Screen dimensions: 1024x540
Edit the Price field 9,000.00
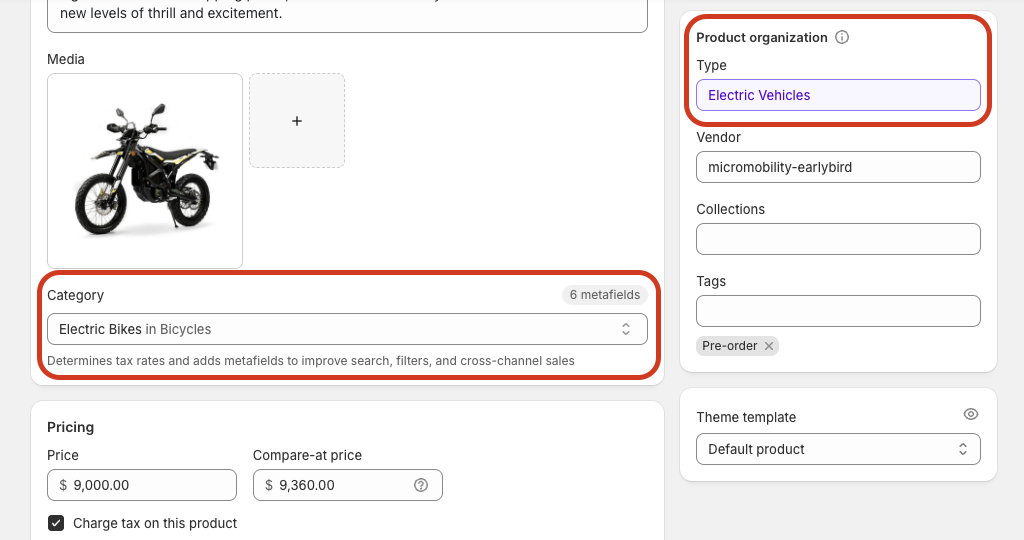[142, 485]
